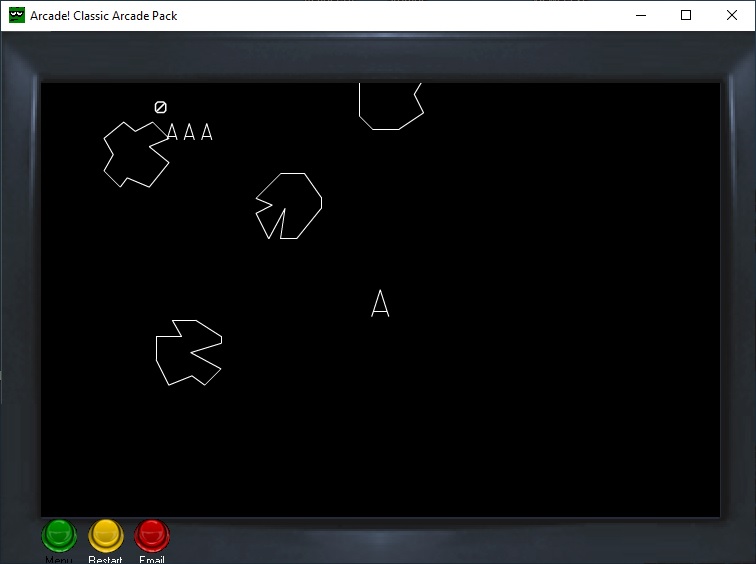Click the asteroid with the narrow notch

(289, 206)
